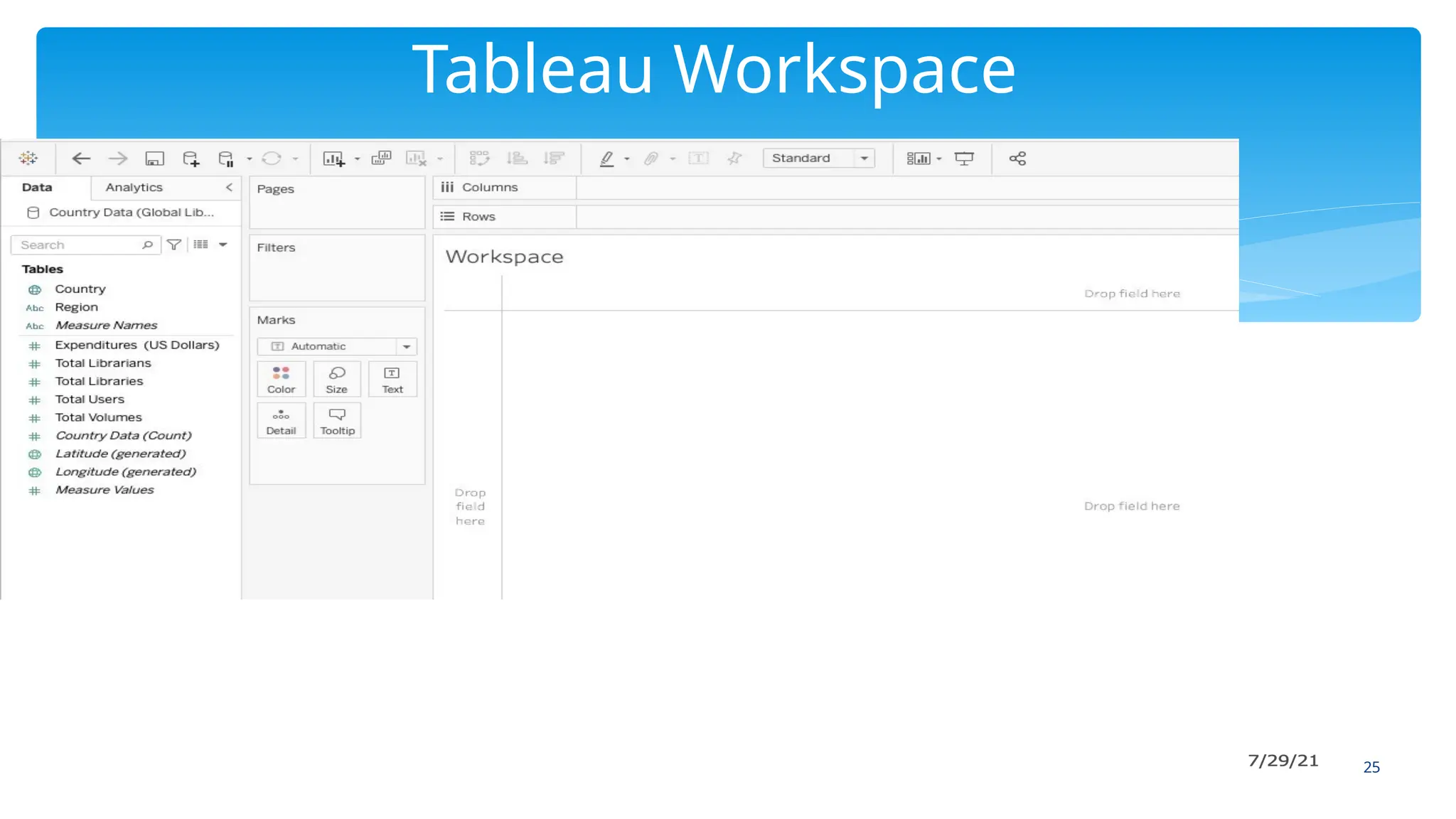This screenshot has width=1456, height=819.
Task: Select Expenditures (US Dollars) measure
Action: click(137, 346)
